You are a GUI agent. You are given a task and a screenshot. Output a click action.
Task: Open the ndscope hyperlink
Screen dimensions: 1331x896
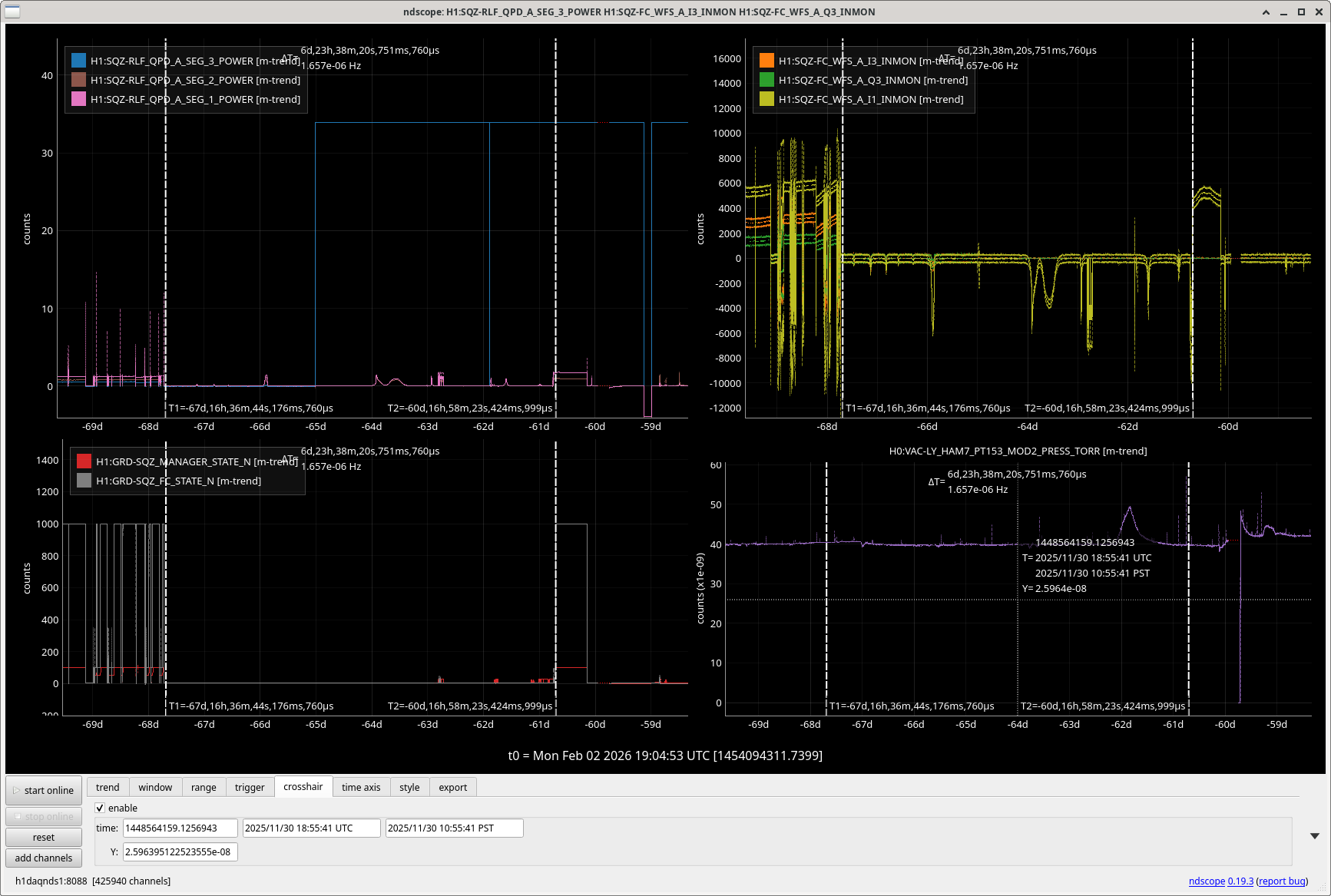click(1207, 881)
